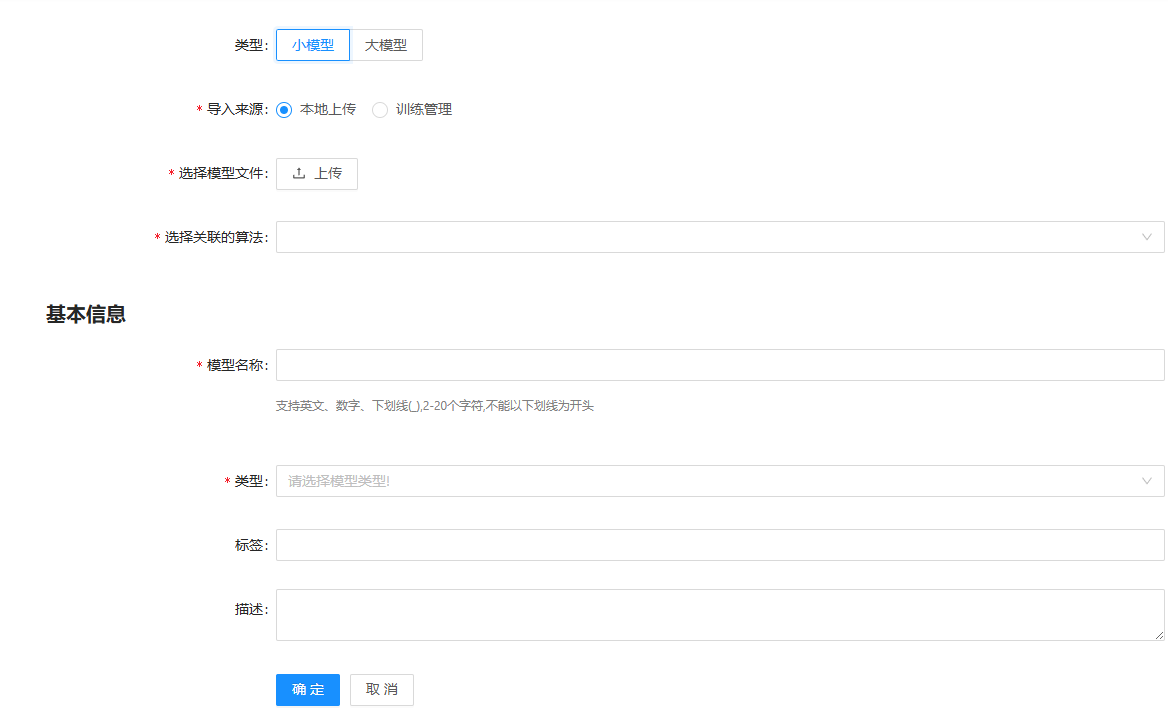Click the upload arrow icon in 上传 button

(x=299, y=174)
